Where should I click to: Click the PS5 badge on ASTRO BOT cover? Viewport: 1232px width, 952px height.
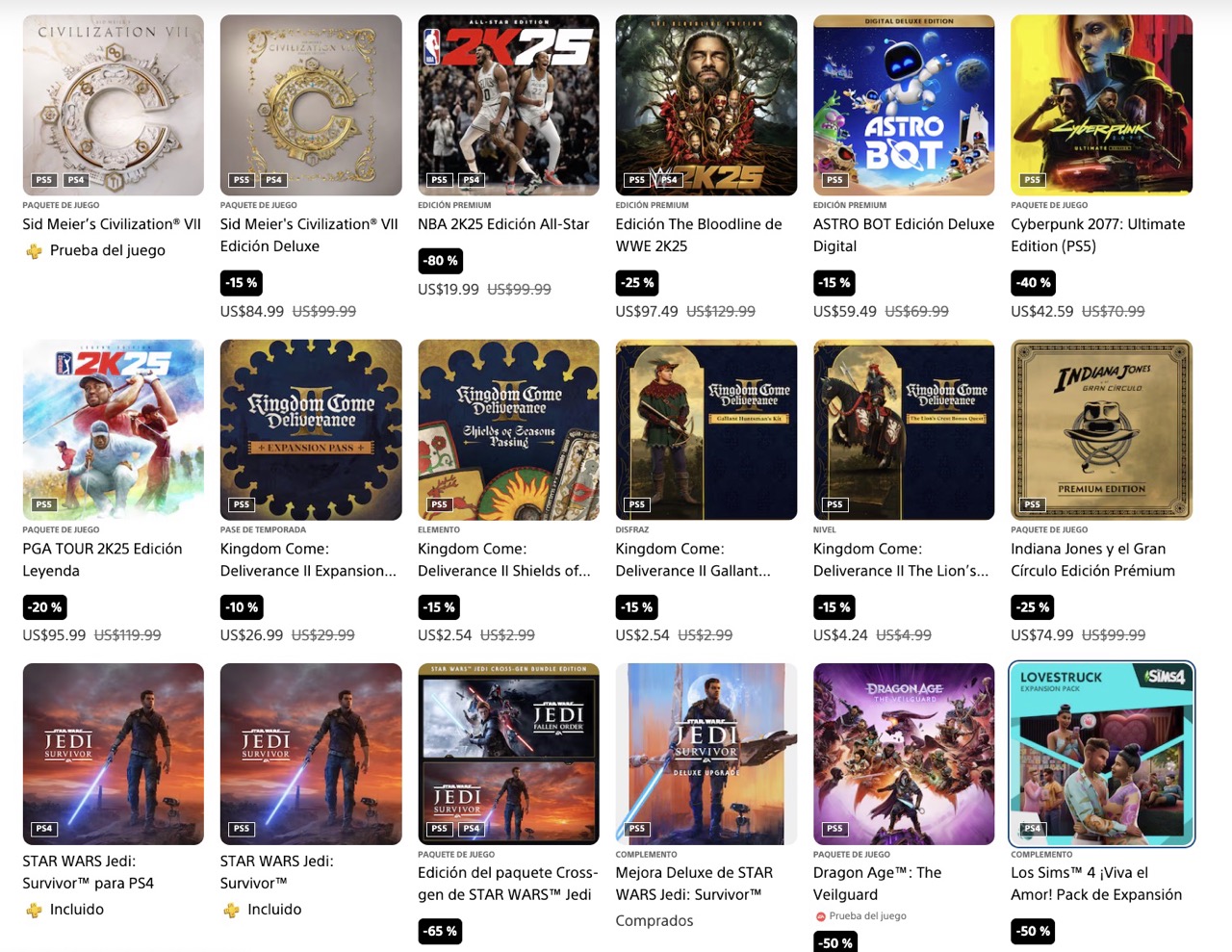[834, 180]
